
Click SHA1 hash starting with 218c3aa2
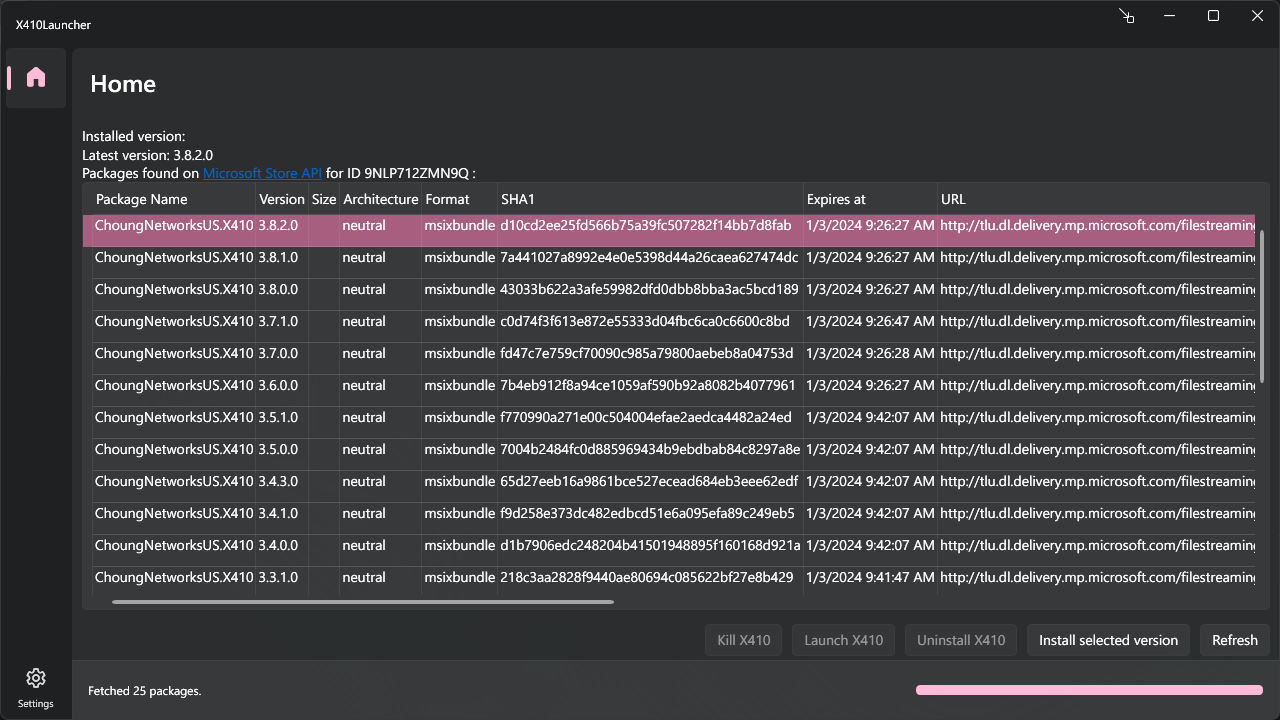pos(647,578)
